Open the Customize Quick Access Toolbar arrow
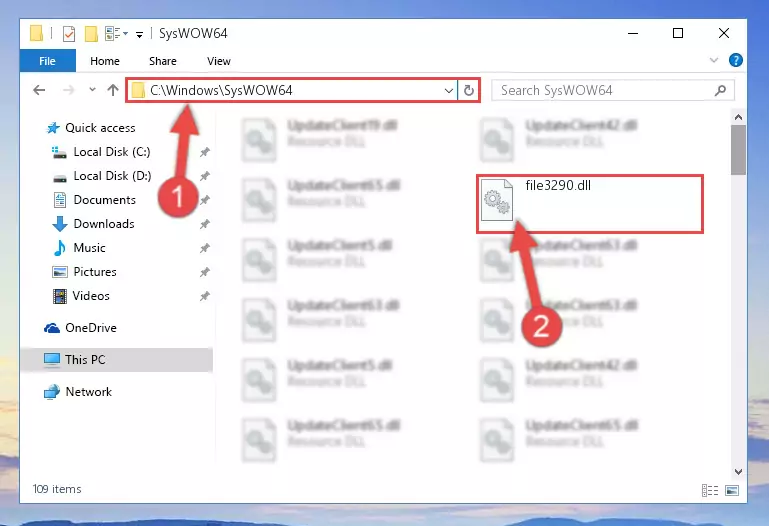This screenshot has width=769, height=526. [x=140, y=34]
